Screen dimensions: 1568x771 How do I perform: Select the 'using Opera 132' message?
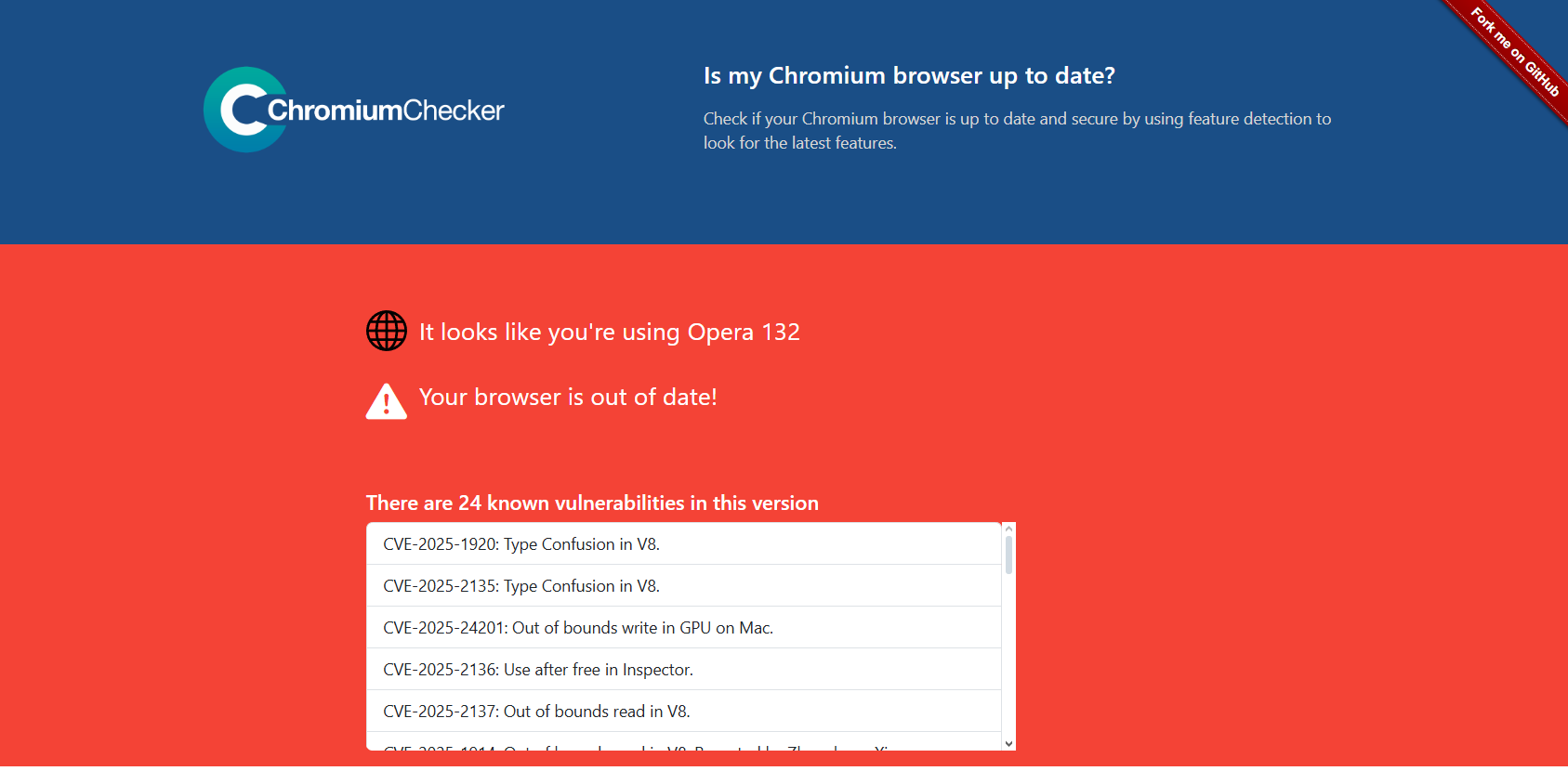609,332
